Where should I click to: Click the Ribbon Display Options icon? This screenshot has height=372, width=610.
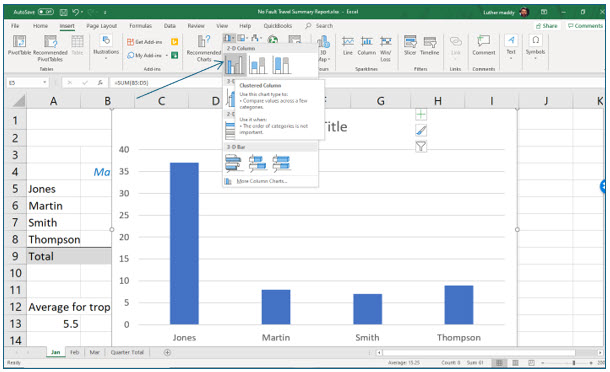[x=544, y=12]
